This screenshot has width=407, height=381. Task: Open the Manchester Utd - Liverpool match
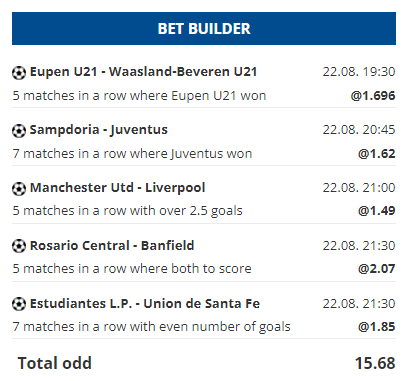(117, 188)
